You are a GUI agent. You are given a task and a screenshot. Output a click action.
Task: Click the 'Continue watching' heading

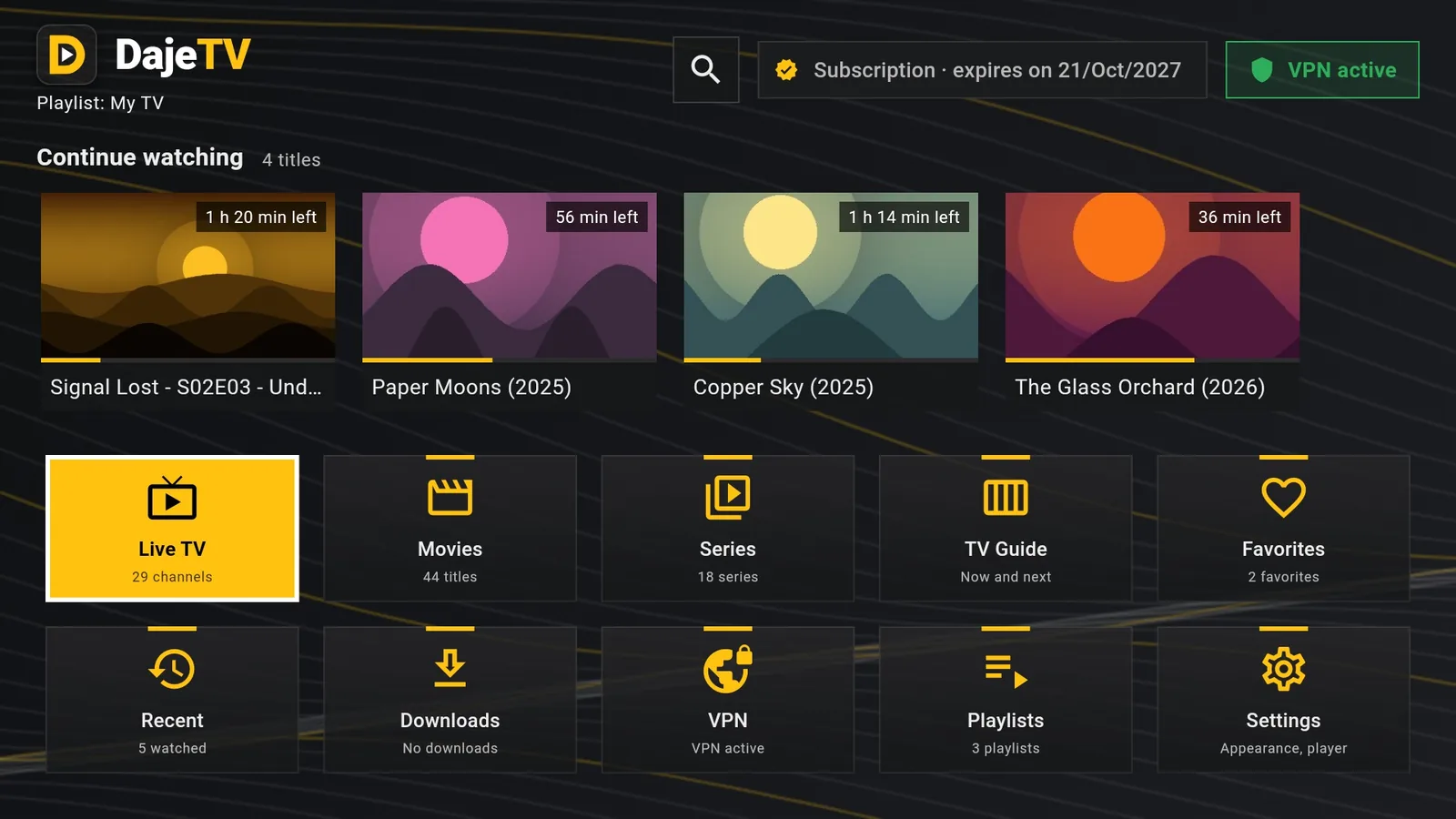[140, 157]
